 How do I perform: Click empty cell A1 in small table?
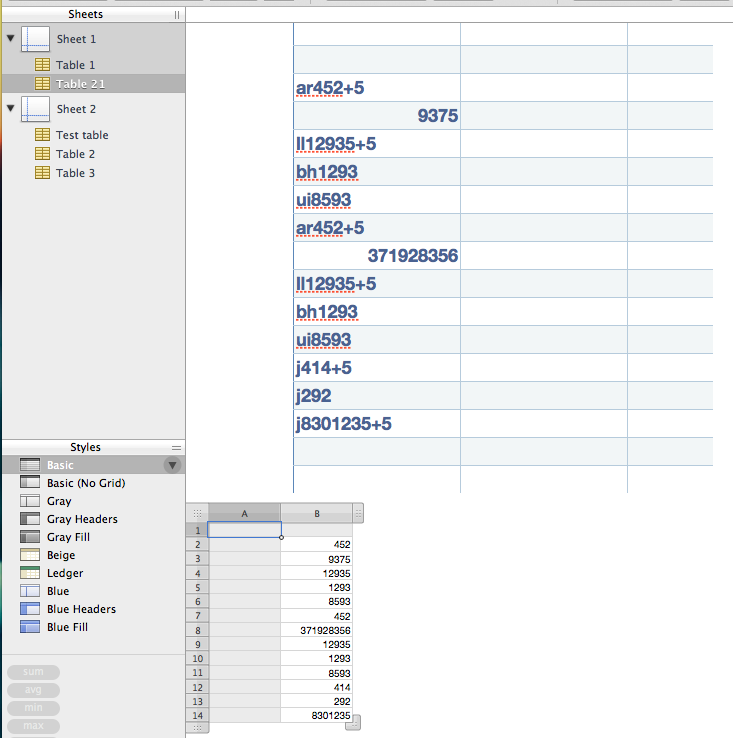click(x=244, y=530)
